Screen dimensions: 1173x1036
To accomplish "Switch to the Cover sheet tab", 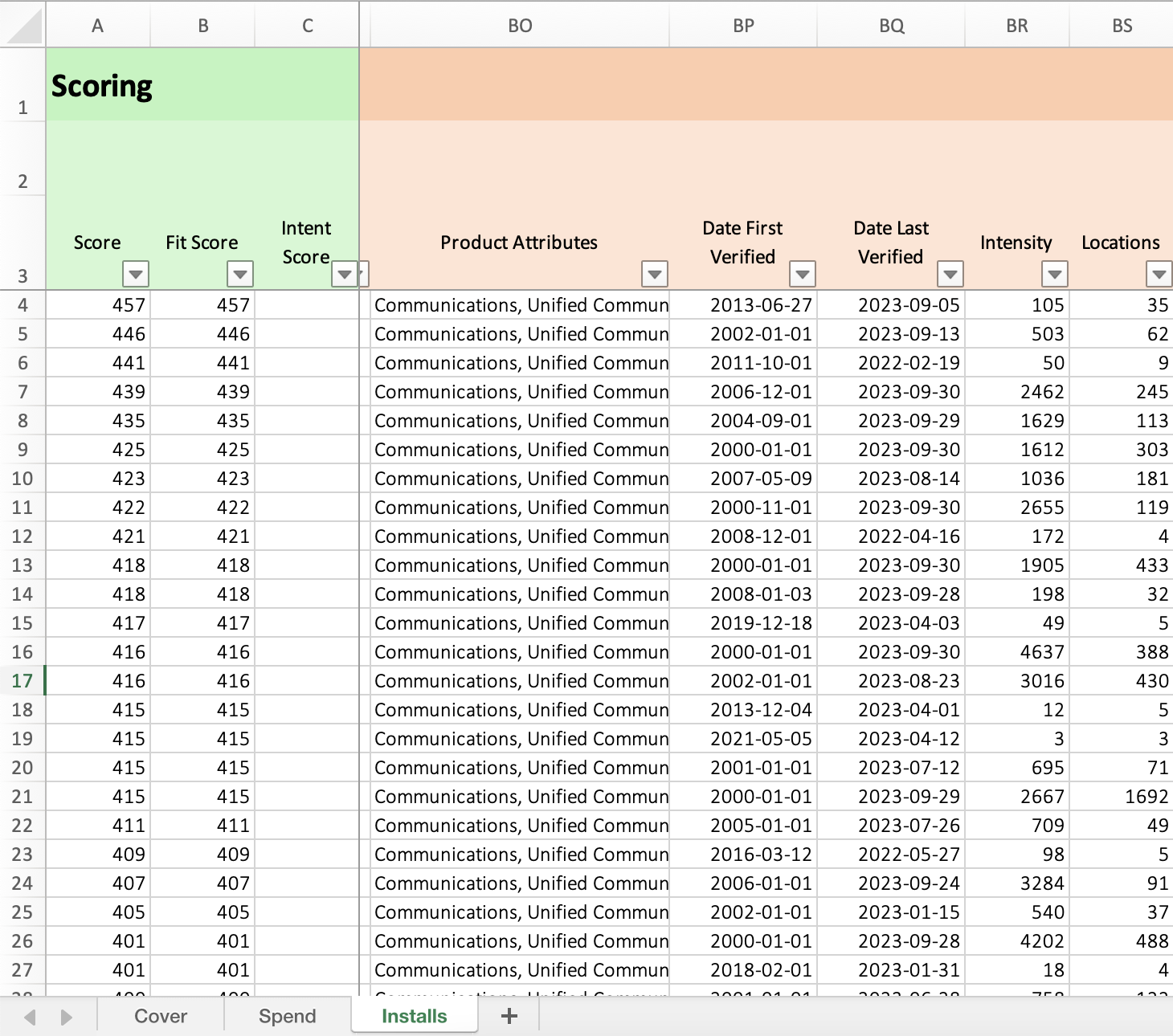I will (161, 1016).
